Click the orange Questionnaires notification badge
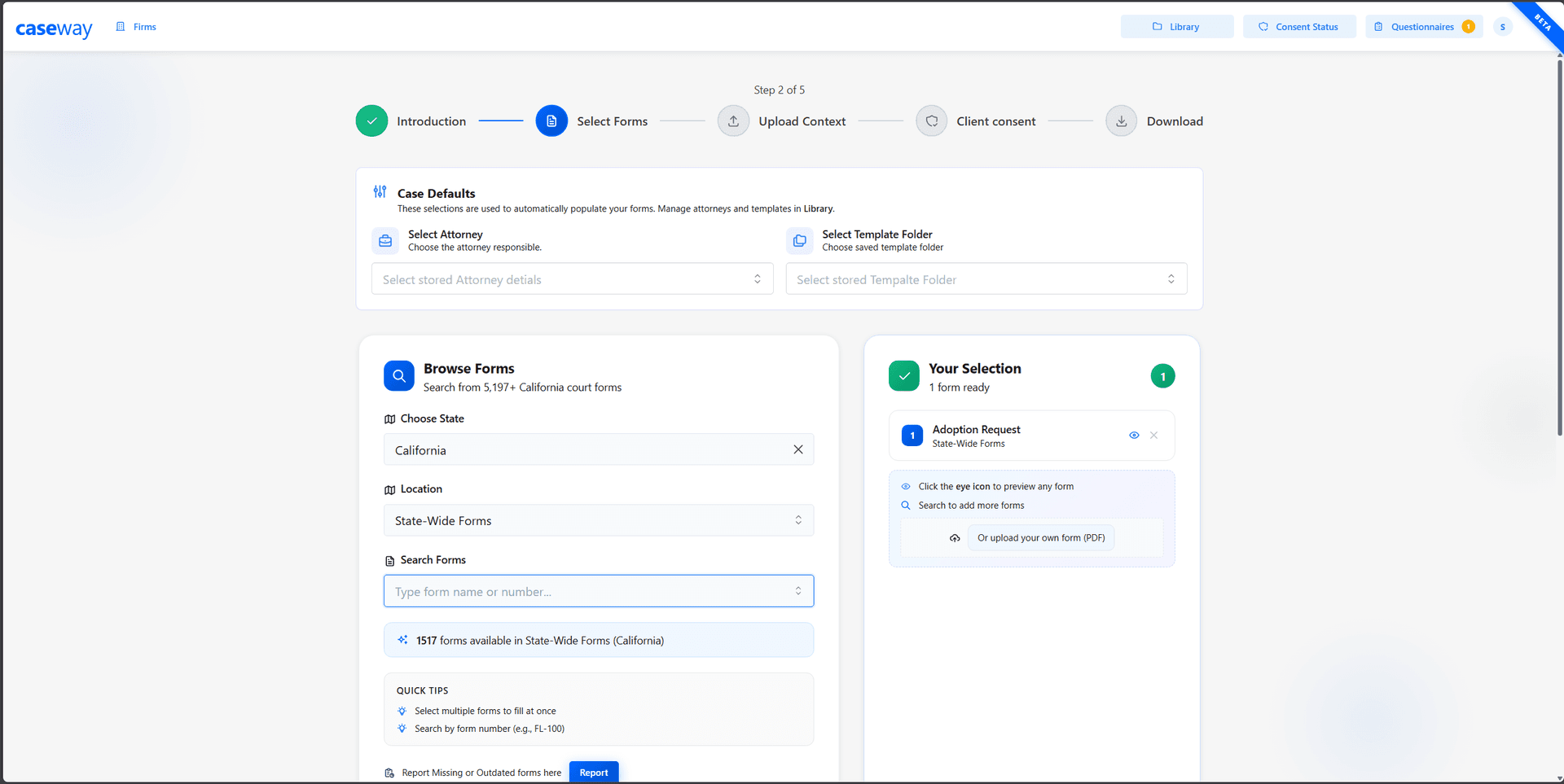Viewport: 1564px width, 784px height. click(1468, 27)
